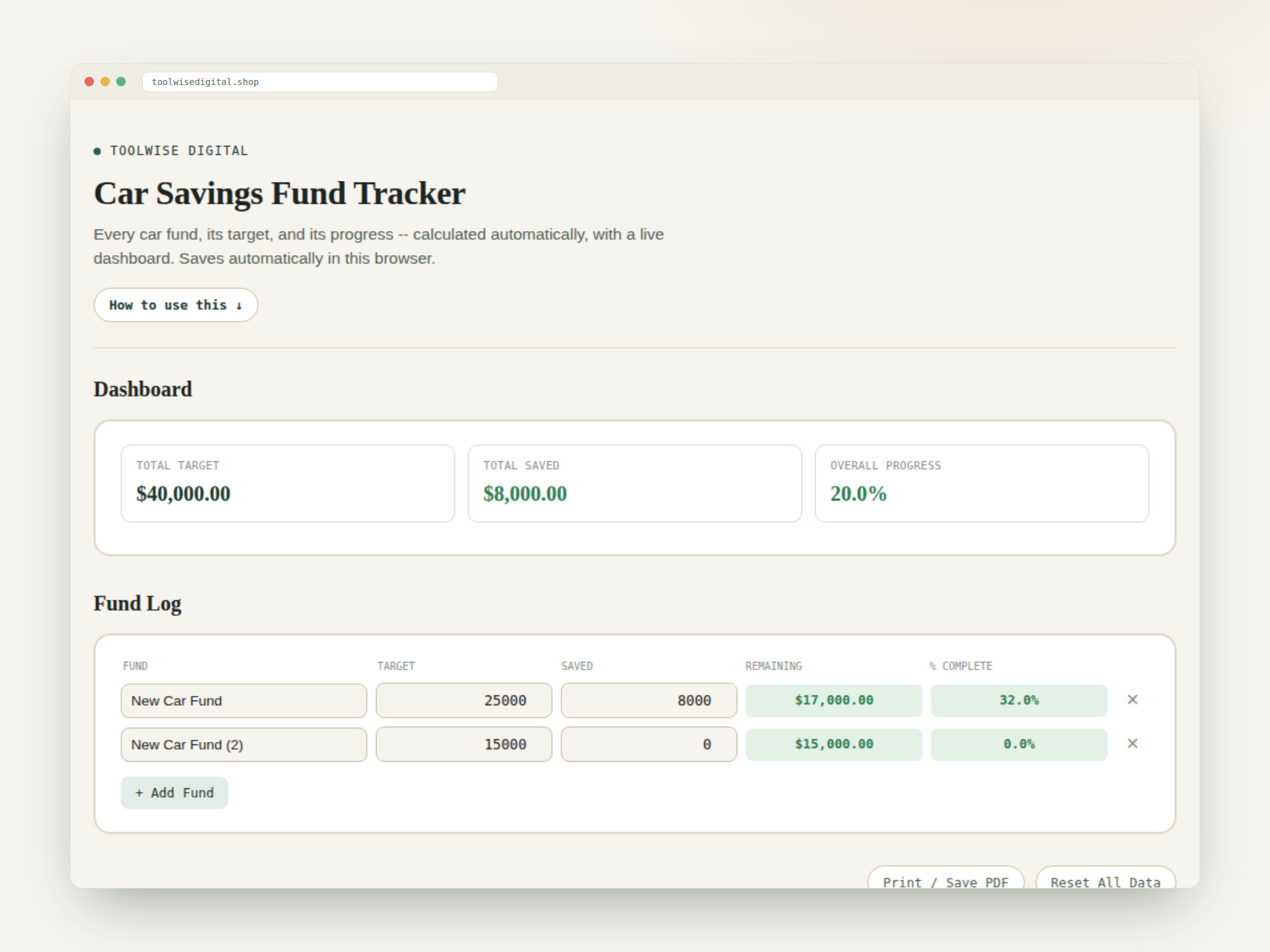Select the 32.0% complete value
This screenshot has height=952, width=1270.
(x=1019, y=701)
